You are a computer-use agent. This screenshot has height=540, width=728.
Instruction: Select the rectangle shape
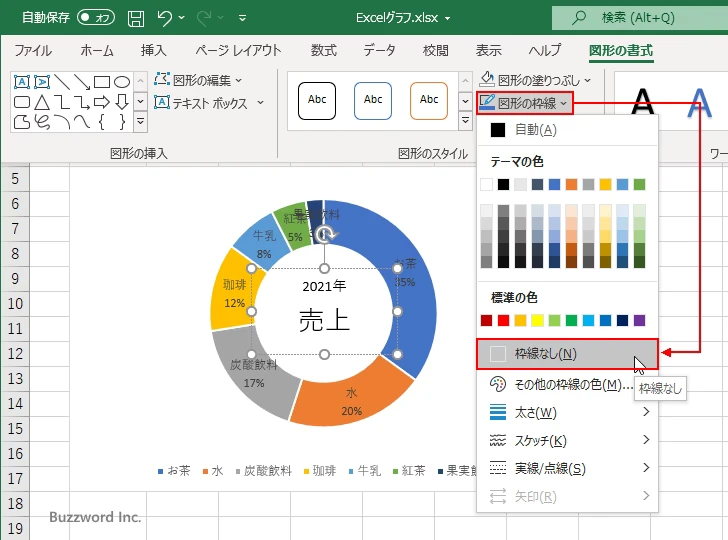[x=102, y=82]
